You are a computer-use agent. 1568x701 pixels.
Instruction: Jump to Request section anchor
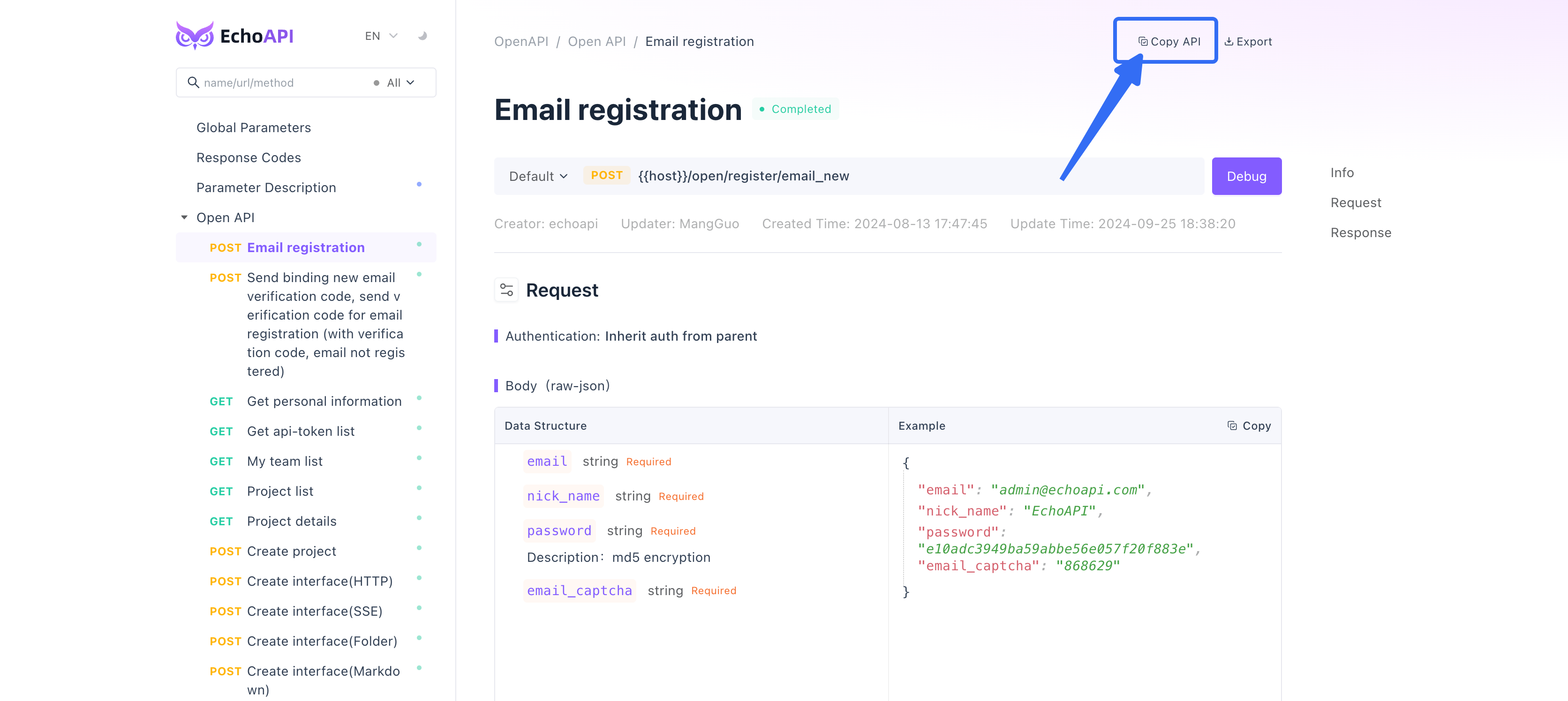1356,202
